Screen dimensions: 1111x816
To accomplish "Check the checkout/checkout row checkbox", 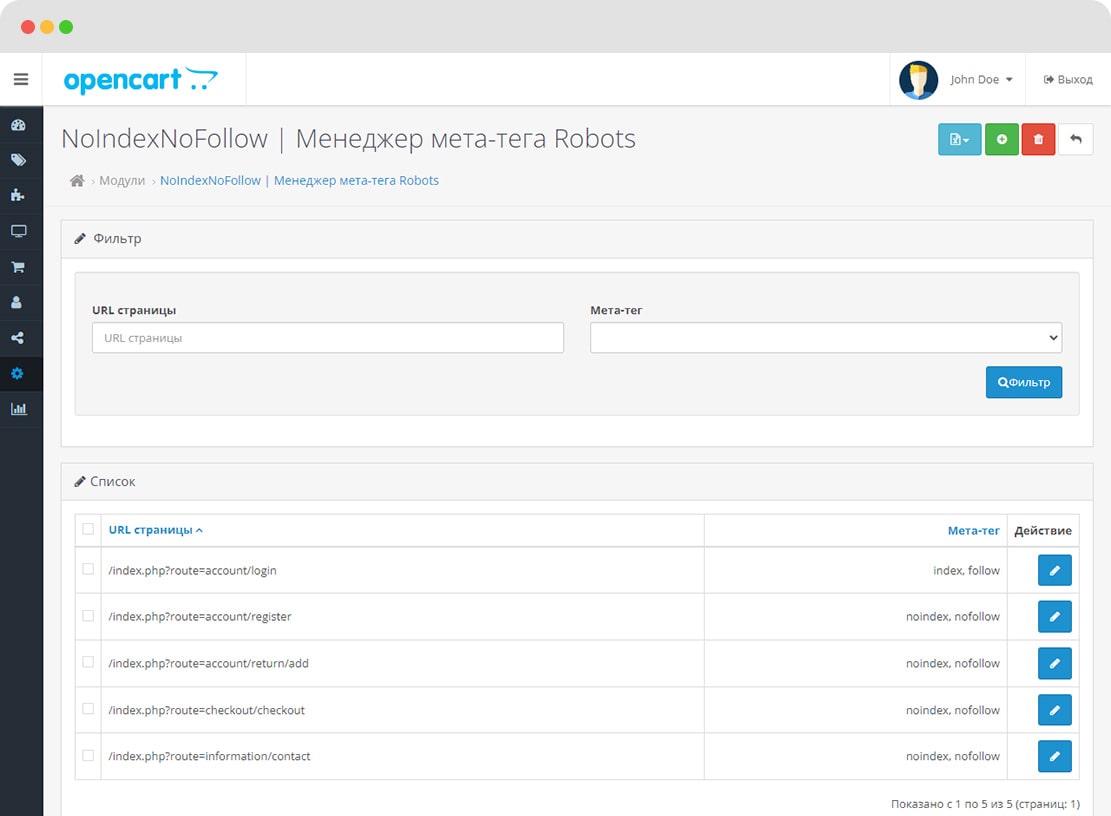I will [88, 708].
